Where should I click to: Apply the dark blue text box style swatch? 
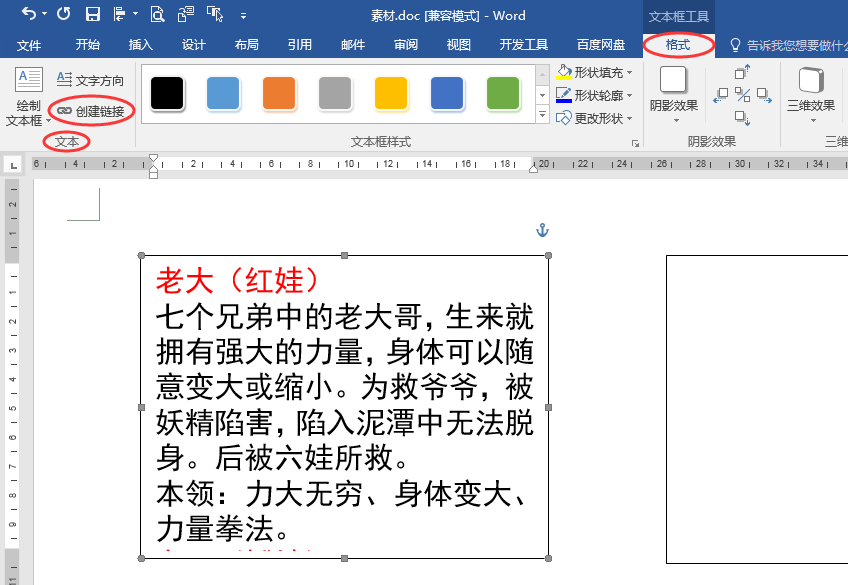click(447, 94)
